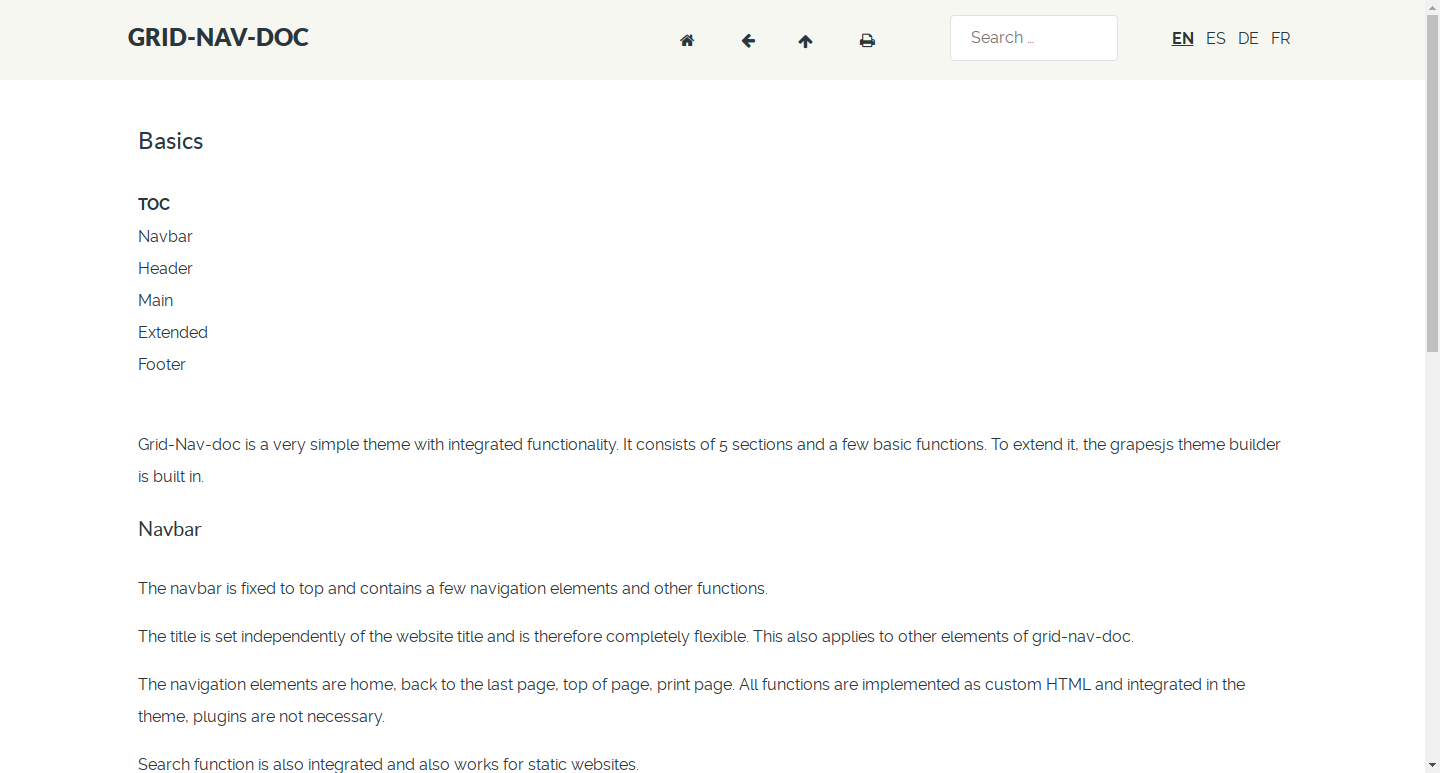
Task: Click sentence 'The navbar is fixed to top'
Action: pos(453,588)
